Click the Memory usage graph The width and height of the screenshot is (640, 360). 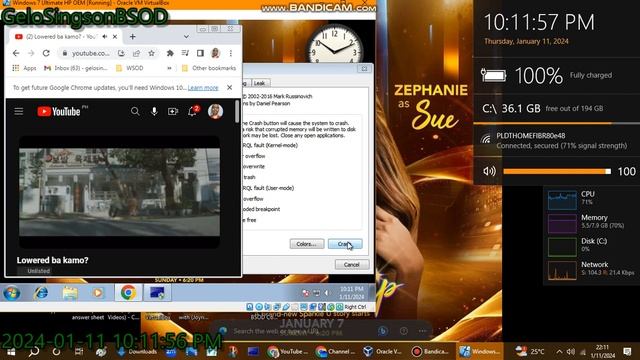click(x=562, y=223)
